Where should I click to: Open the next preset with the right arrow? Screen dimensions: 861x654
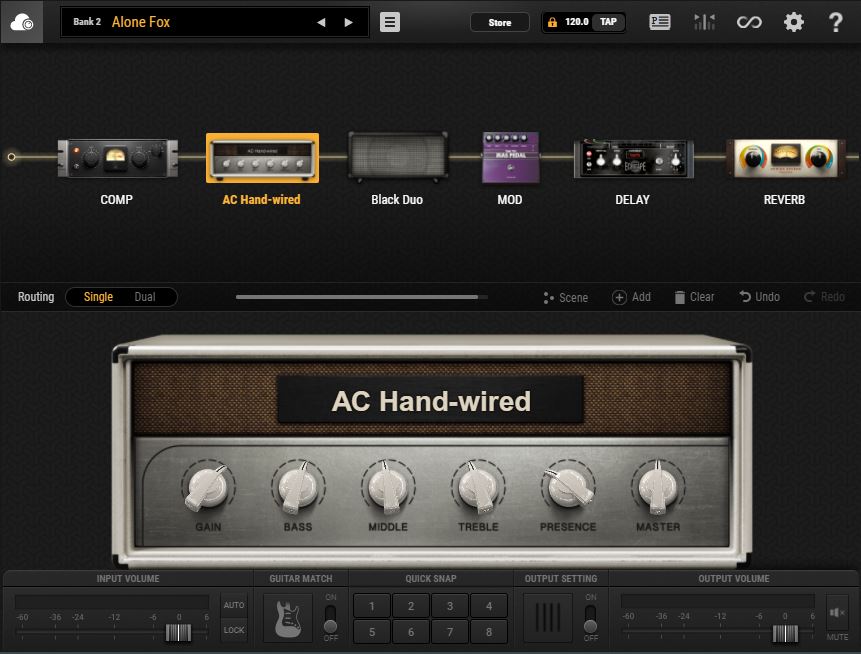pos(346,21)
